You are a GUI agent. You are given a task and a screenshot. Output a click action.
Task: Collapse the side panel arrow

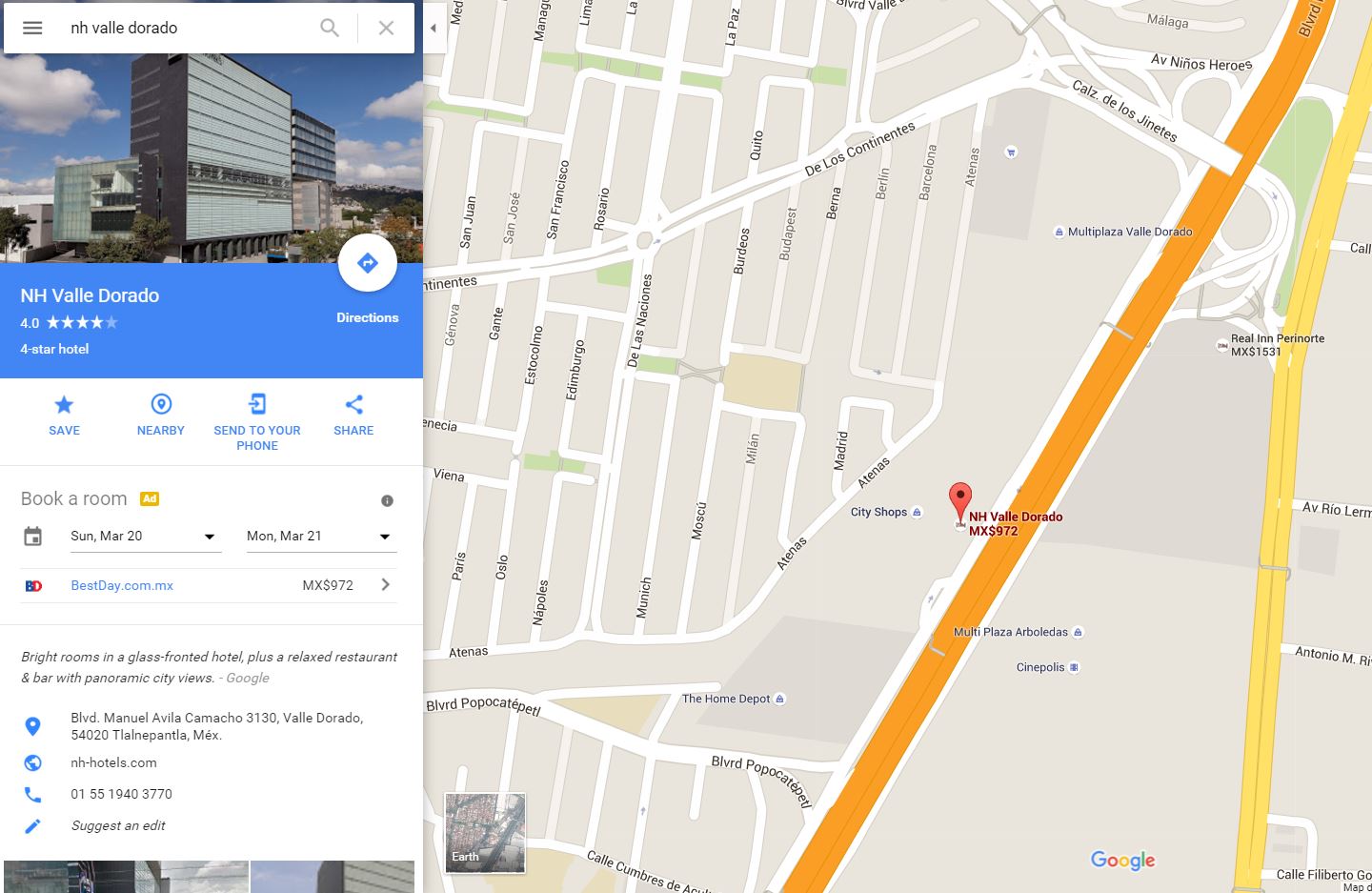[434, 28]
